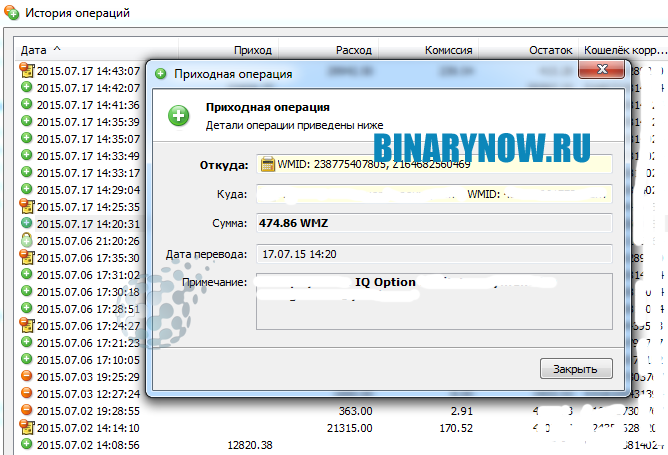Click the green plus icon for 2015.07.06 17:30:18
The height and width of the screenshot is (455, 668).
pos(26,291)
